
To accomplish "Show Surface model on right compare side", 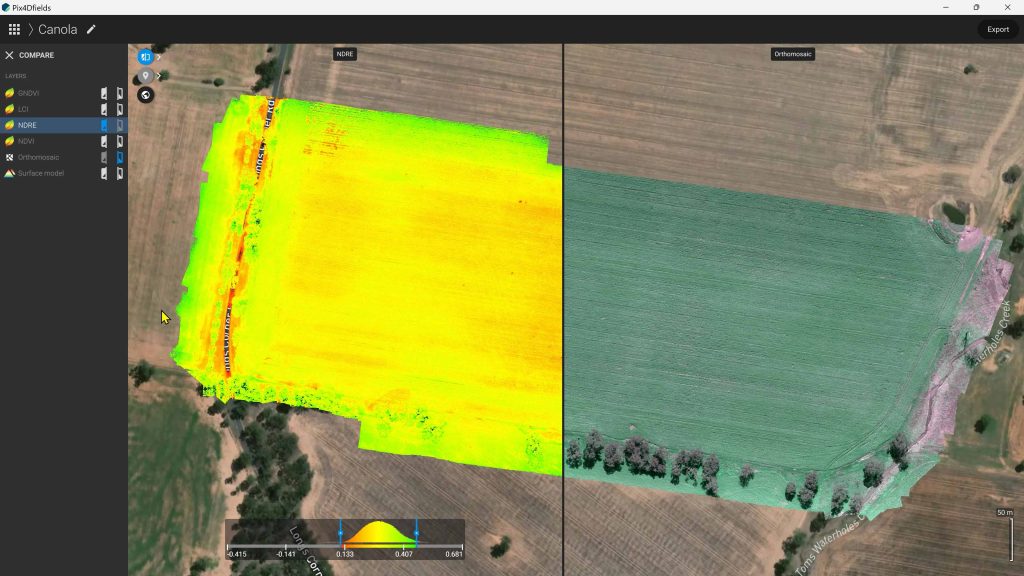I will [119, 173].
